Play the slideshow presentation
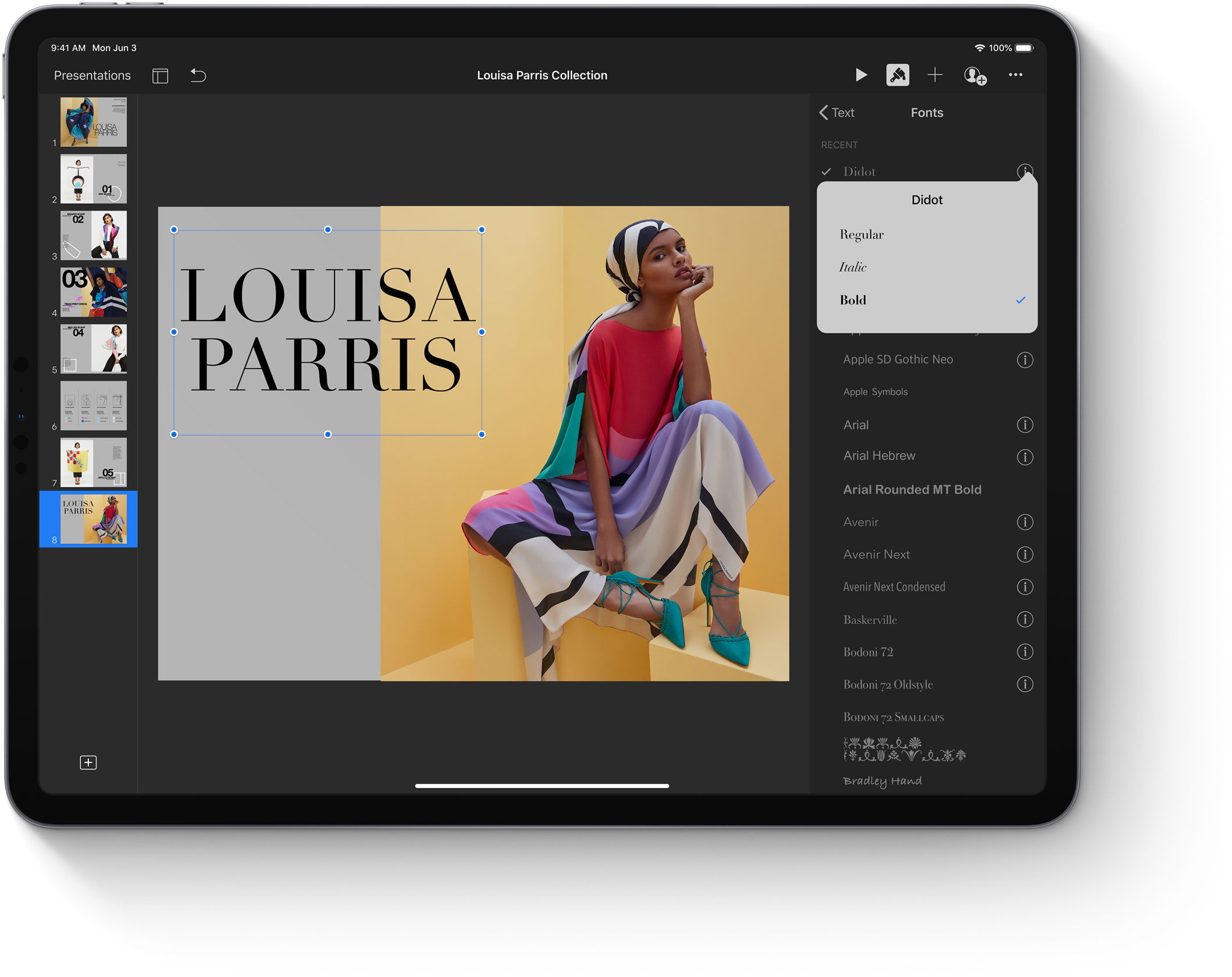The image size is (1232, 977). pos(861,75)
